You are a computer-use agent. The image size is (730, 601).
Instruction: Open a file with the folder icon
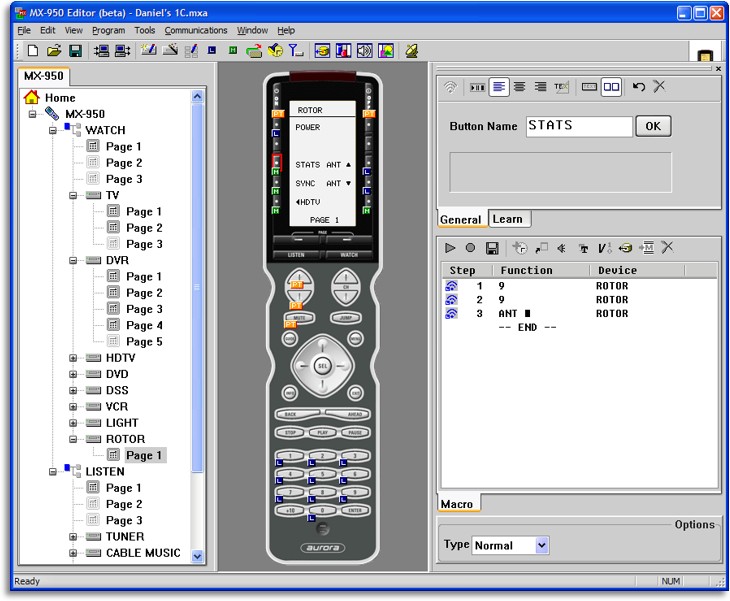pyautogui.click(x=54, y=50)
